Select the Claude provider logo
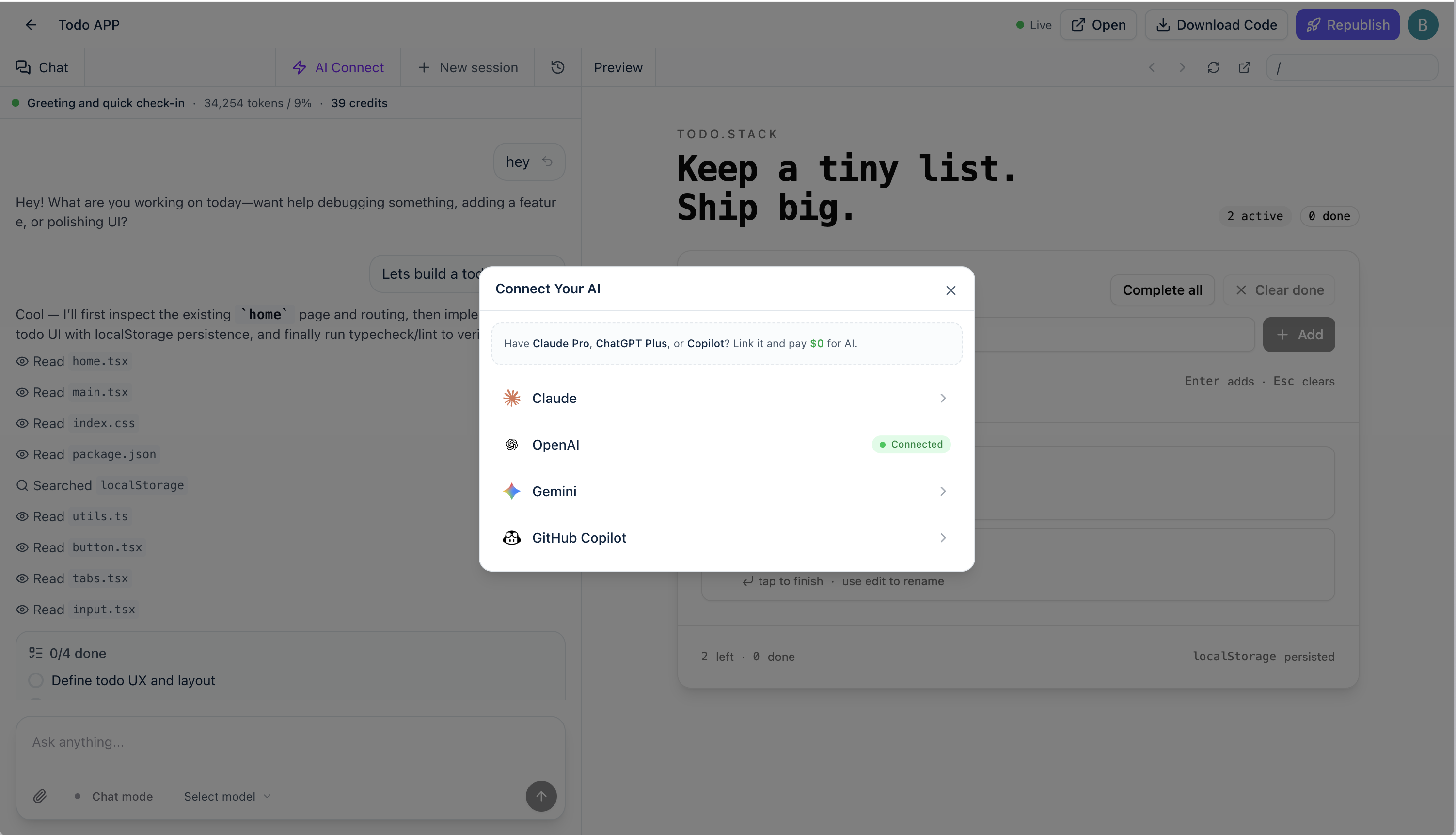 [x=511, y=398]
